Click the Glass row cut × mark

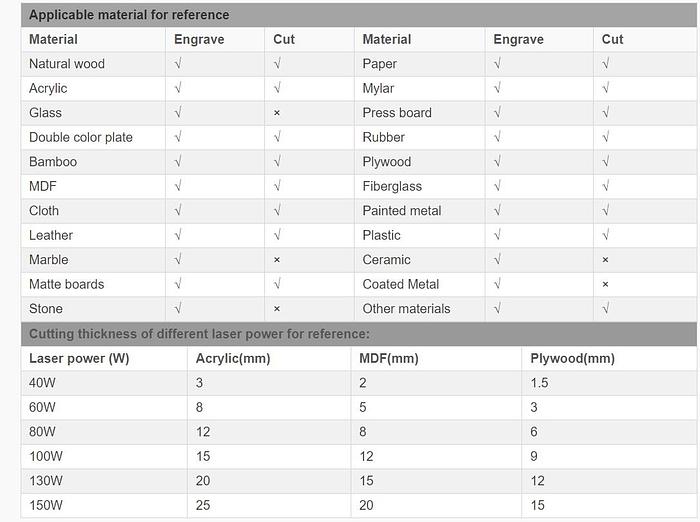coord(277,113)
